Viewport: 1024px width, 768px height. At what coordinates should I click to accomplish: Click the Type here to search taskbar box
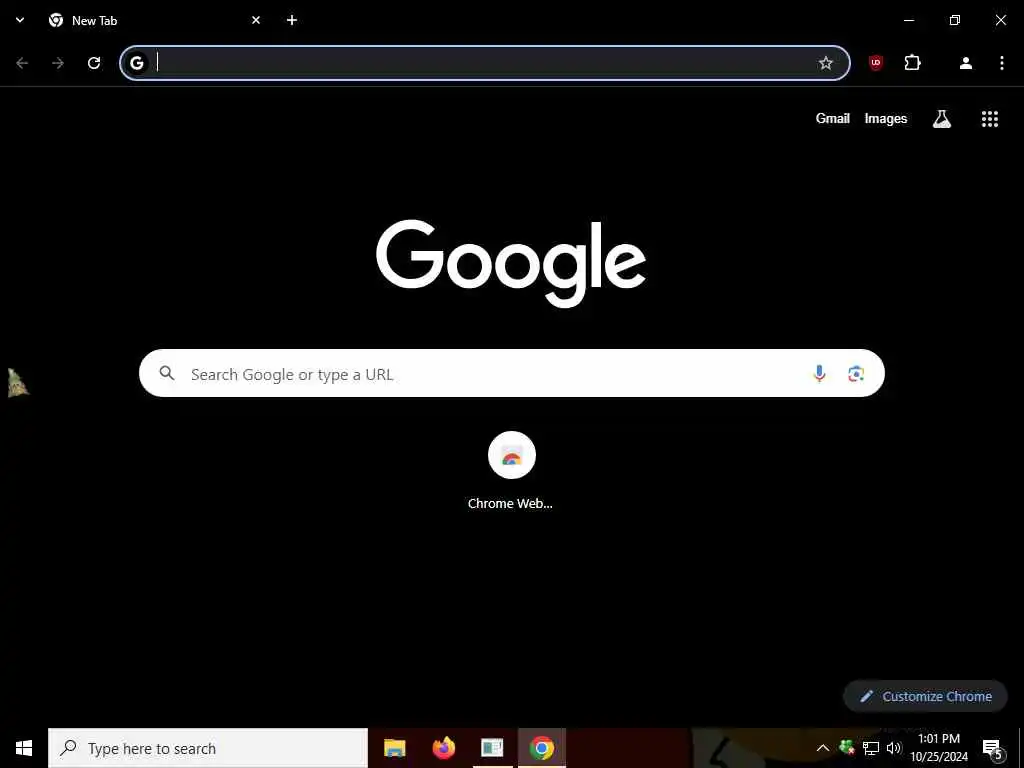point(208,748)
